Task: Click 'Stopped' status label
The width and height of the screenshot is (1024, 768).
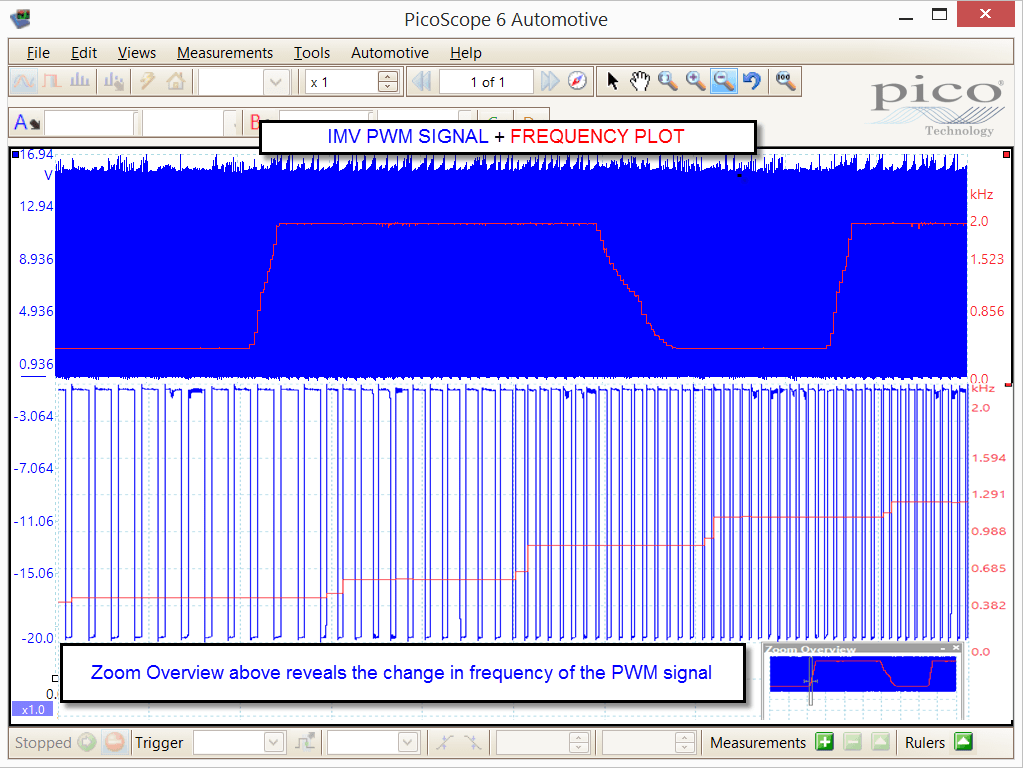Action: point(43,743)
